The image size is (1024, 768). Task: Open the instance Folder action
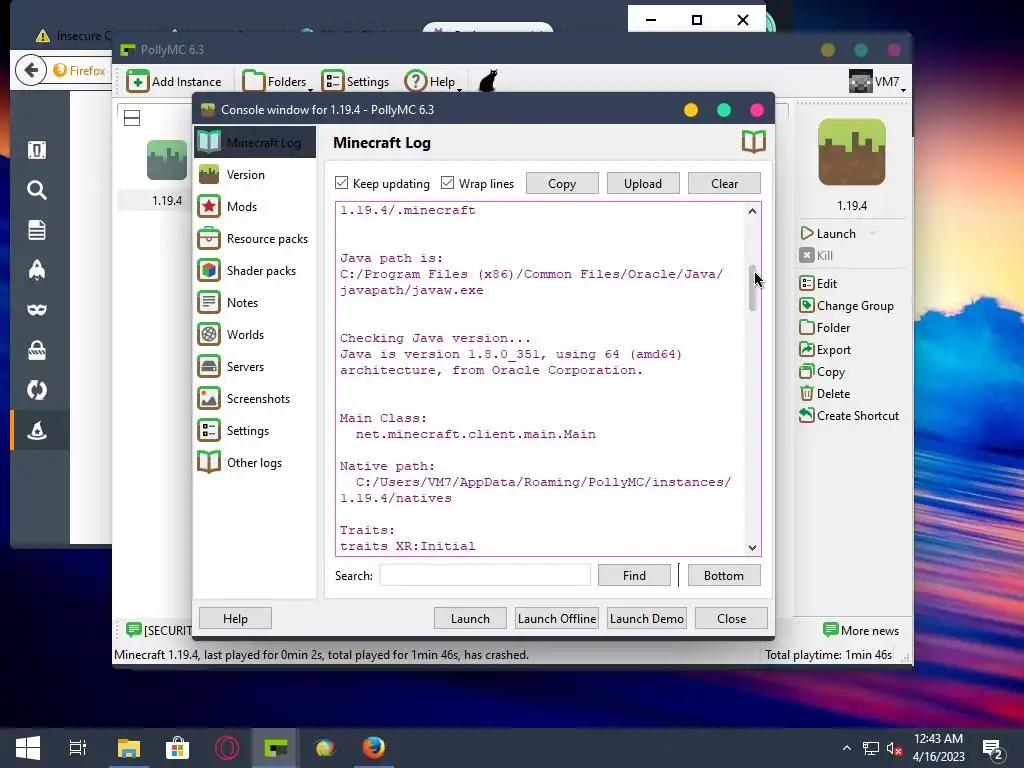tap(825, 328)
